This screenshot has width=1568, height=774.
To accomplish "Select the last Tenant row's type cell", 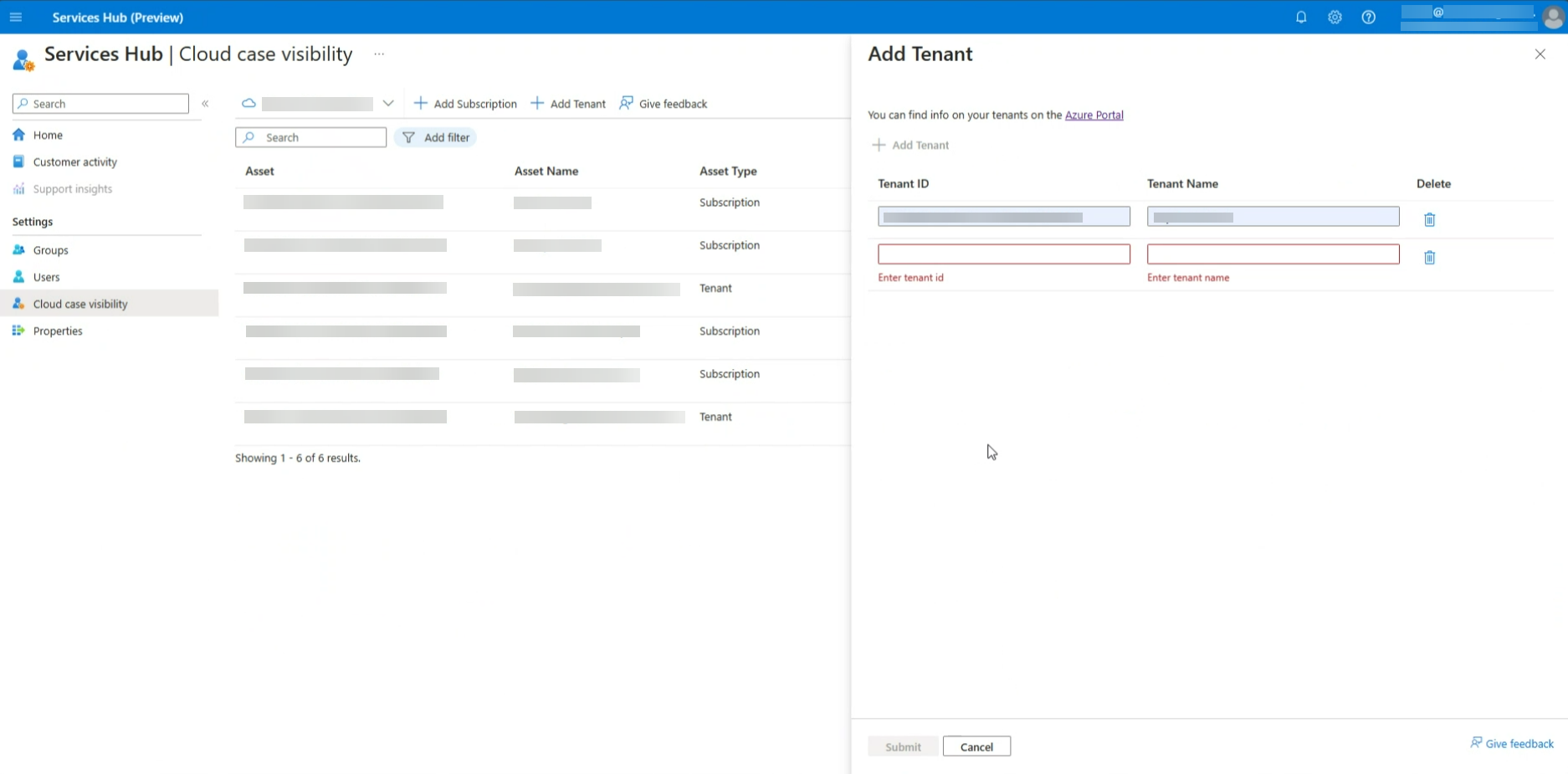I will pos(715,417).
